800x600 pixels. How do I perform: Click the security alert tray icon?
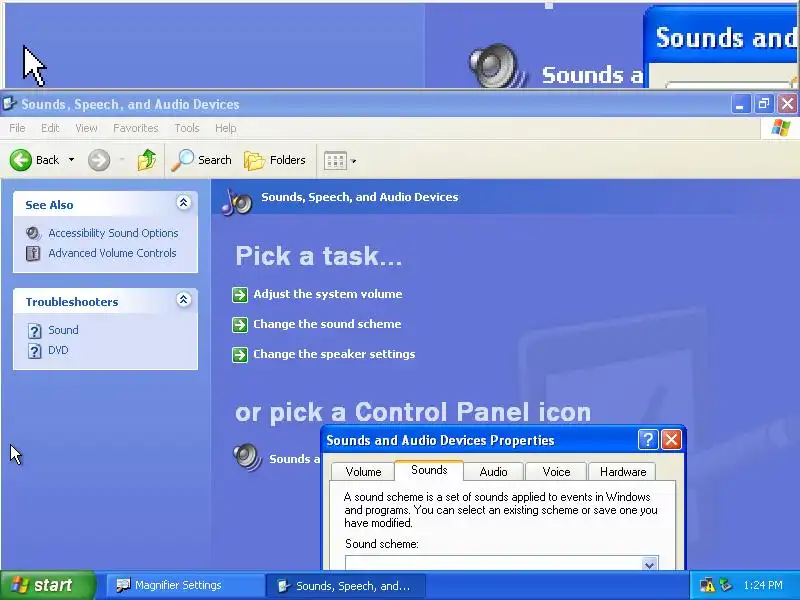point(708,585)
